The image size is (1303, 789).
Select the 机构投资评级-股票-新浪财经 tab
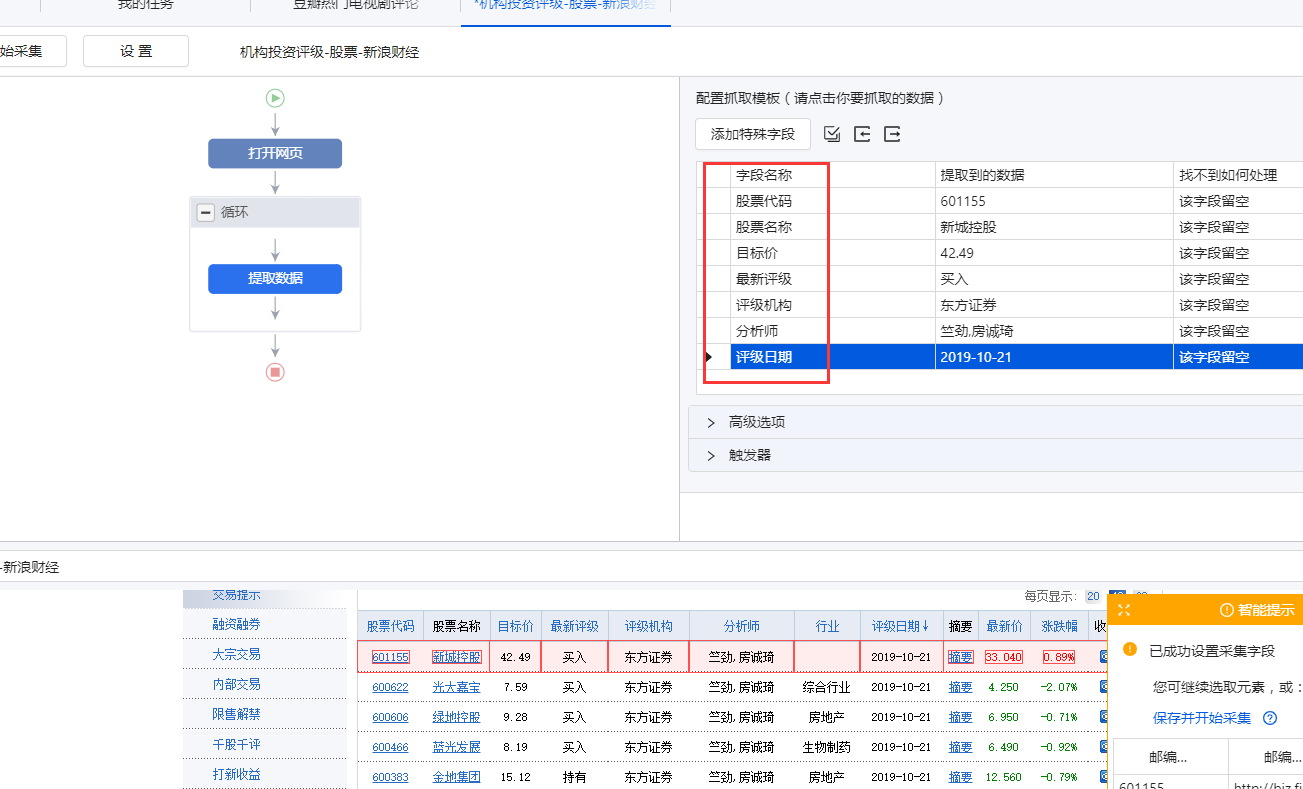tap(565, 5)
